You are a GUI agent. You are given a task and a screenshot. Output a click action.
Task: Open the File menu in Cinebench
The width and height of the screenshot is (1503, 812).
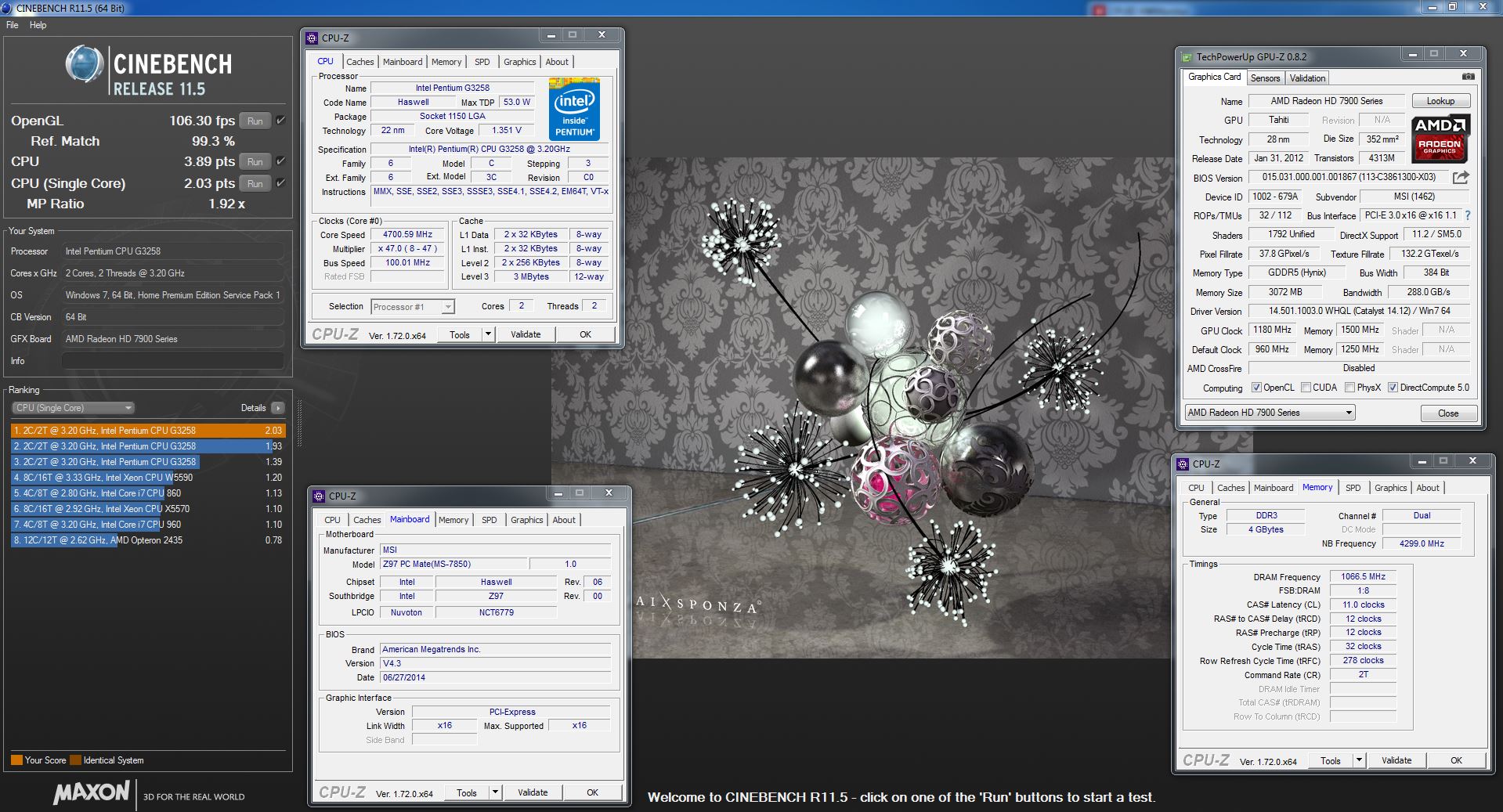click(x=13, y=25)
